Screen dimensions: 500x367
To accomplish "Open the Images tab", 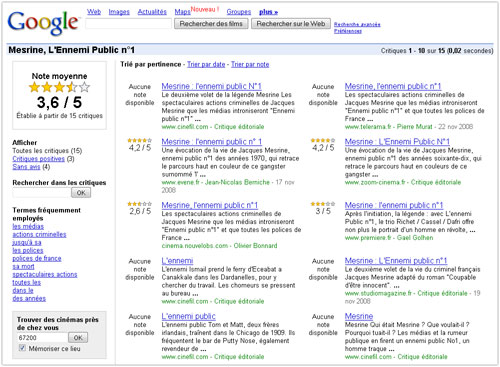I will pyautogui.click(x=119, y=12).
